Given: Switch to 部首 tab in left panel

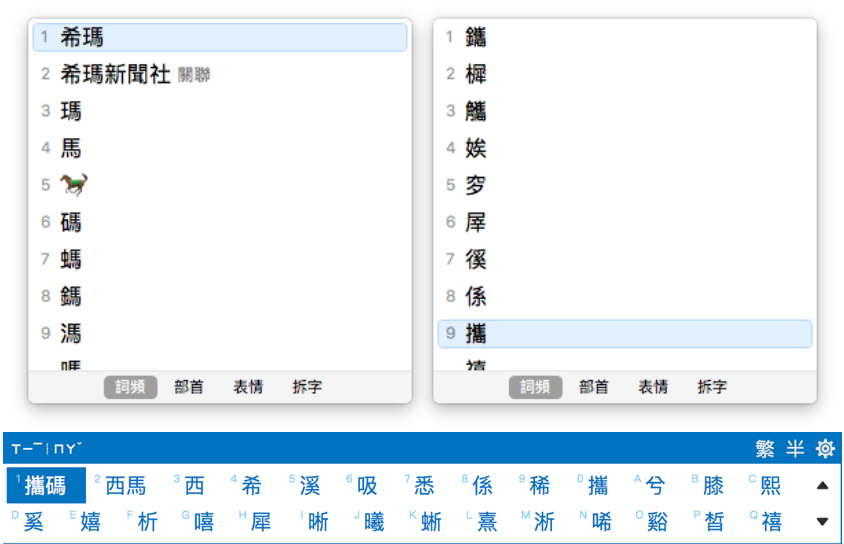Looking at the screenshot, I should 189,387.
